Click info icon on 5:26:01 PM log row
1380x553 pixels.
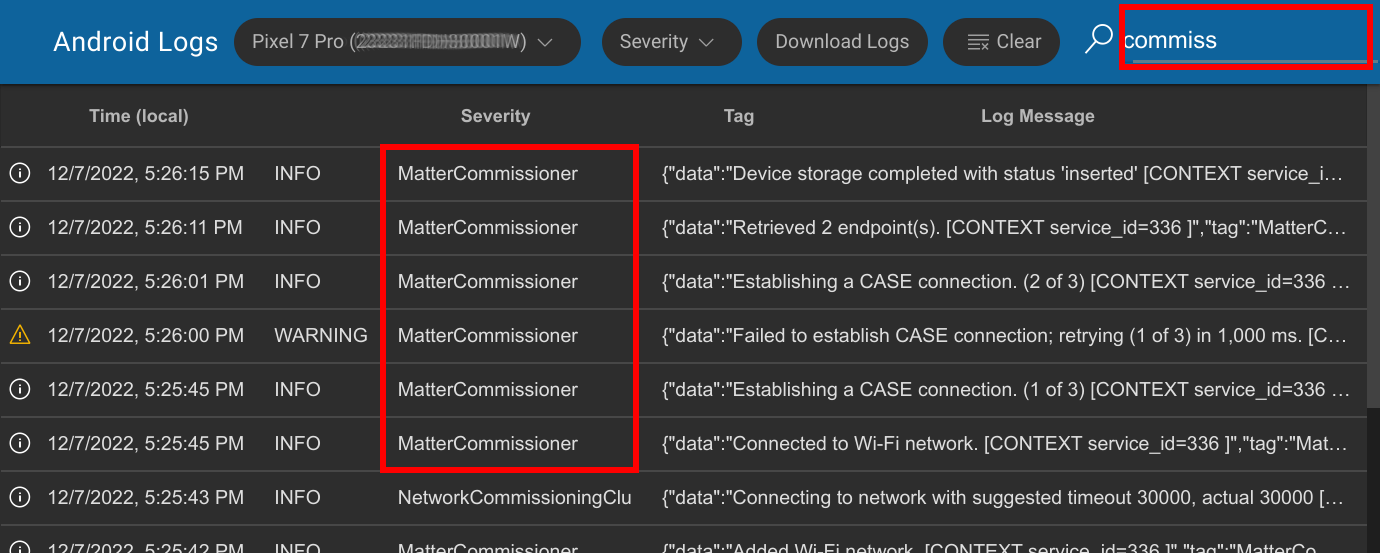(19, 282)
